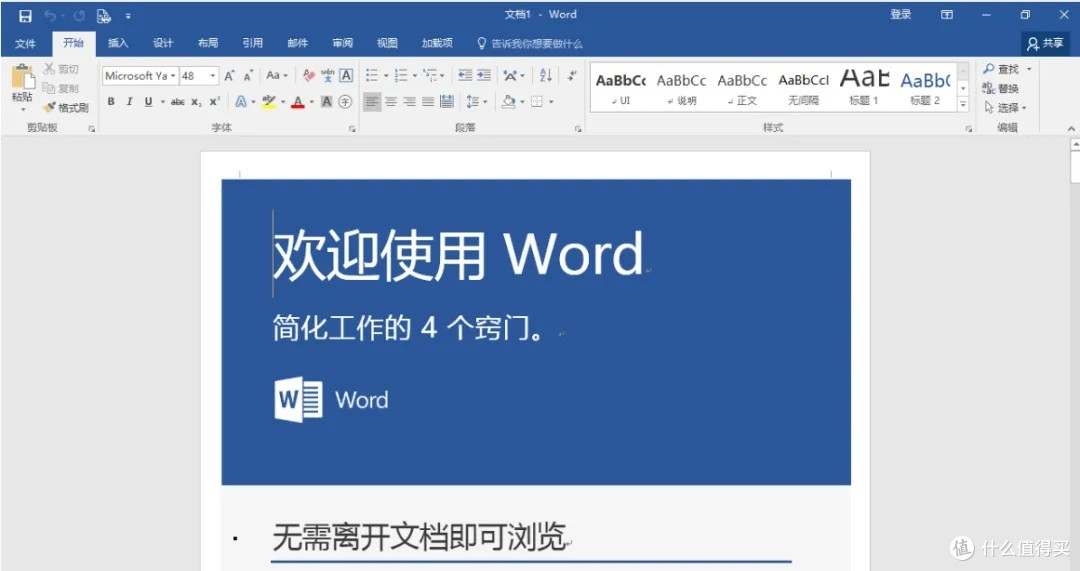Open the customize quick access toolbar arrow

tap(128, 16)
